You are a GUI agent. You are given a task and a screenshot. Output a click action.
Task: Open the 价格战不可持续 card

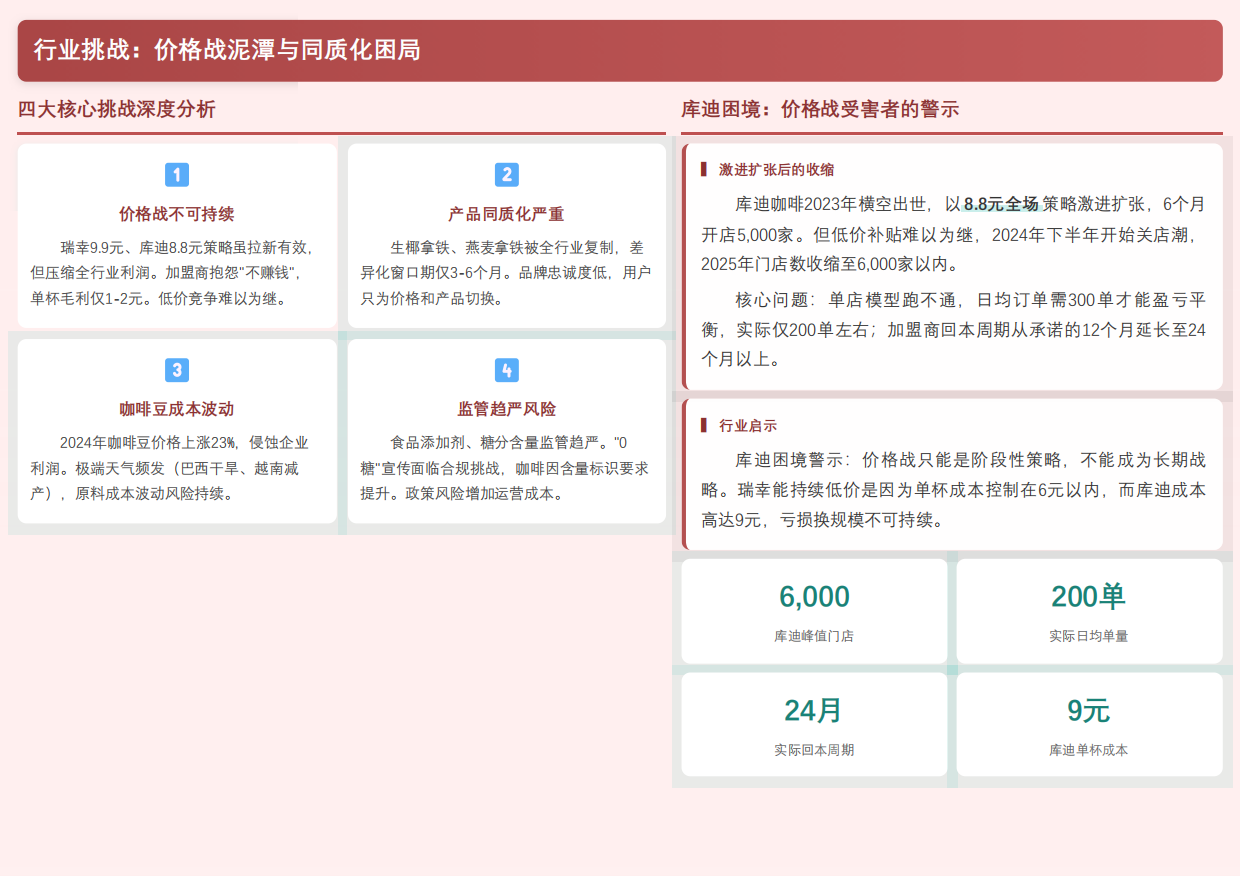(177, 235)
